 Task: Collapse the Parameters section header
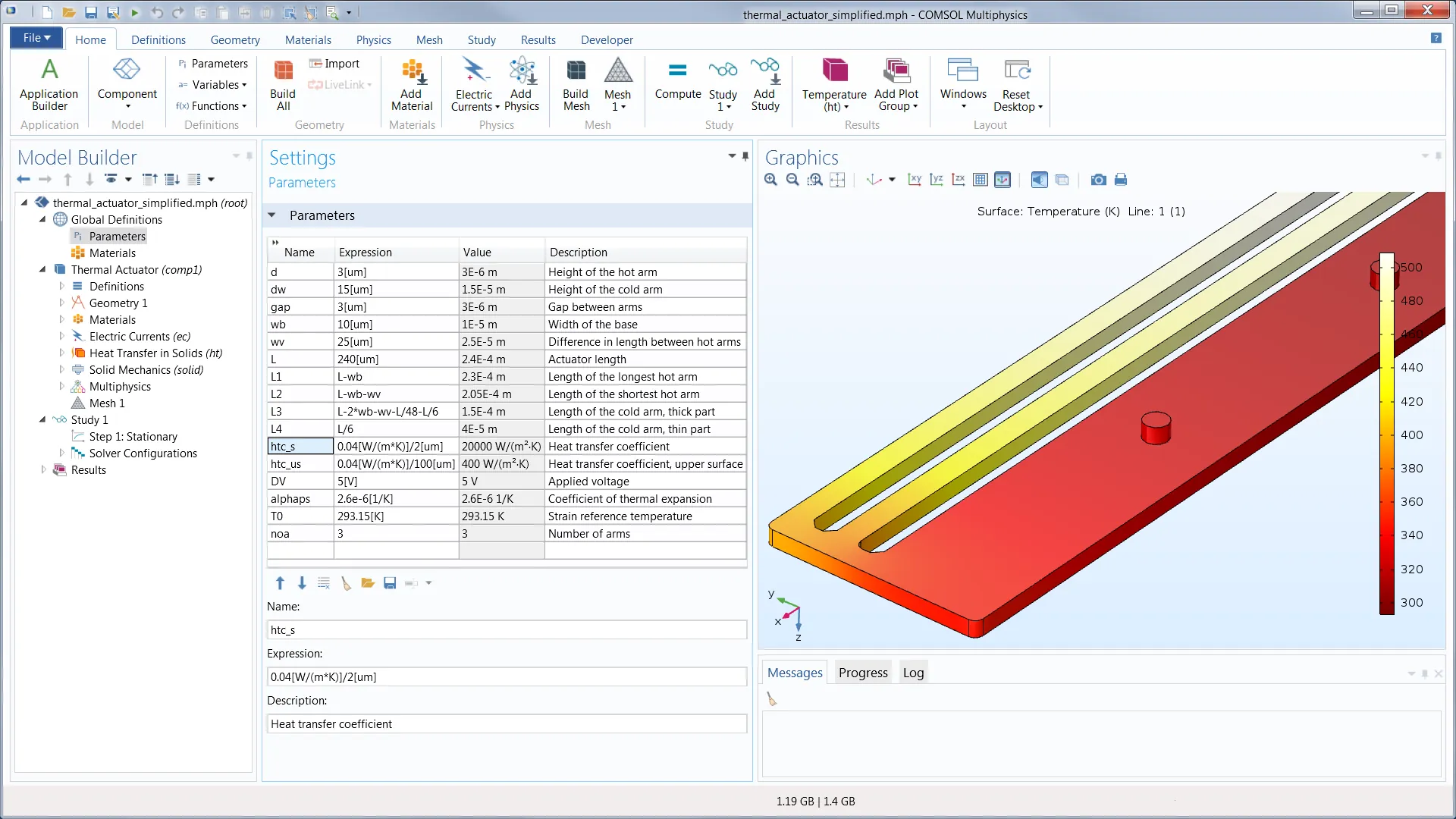(x=272, y=215)
